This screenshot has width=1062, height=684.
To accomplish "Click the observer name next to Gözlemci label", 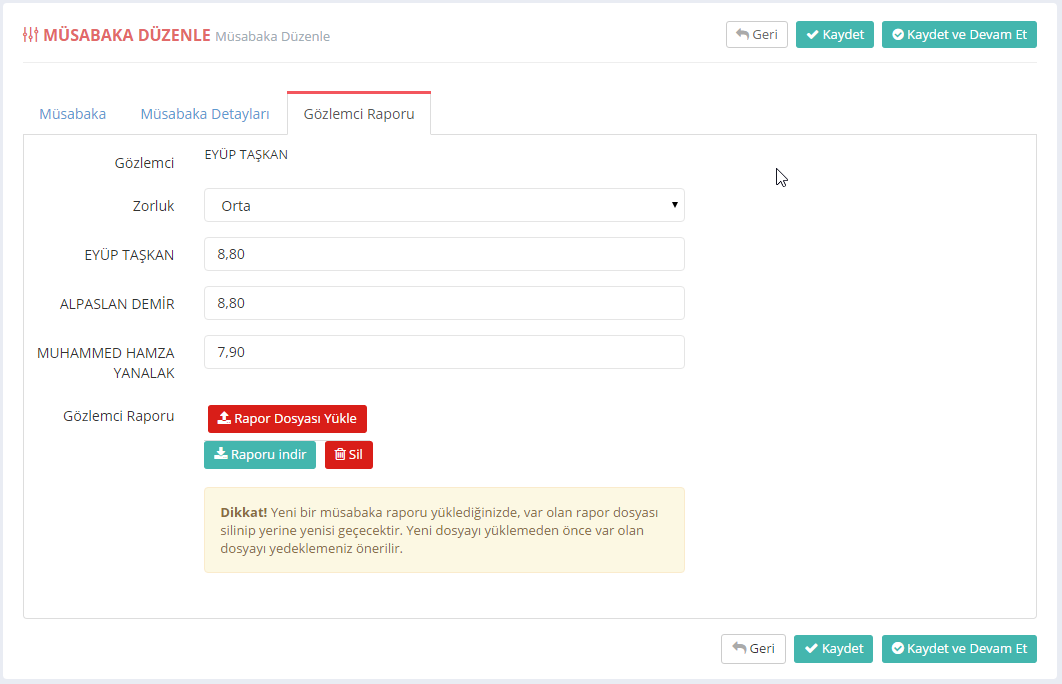I will [x=246, y=155].
